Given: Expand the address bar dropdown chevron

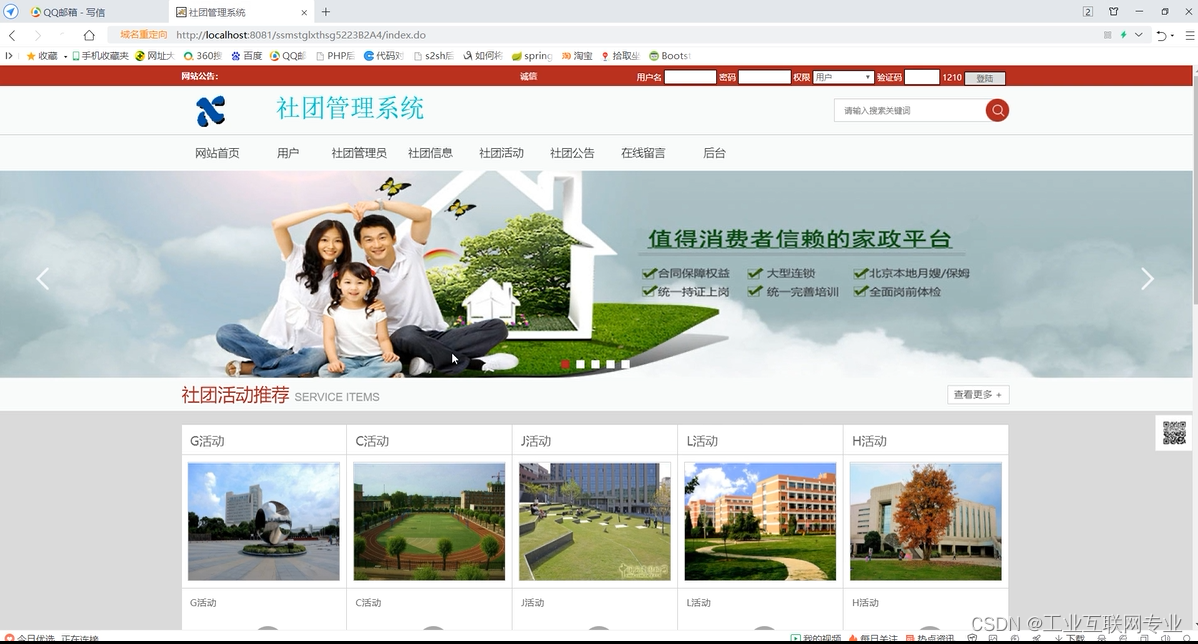Looking at the screenshot, I should 1138,35.
